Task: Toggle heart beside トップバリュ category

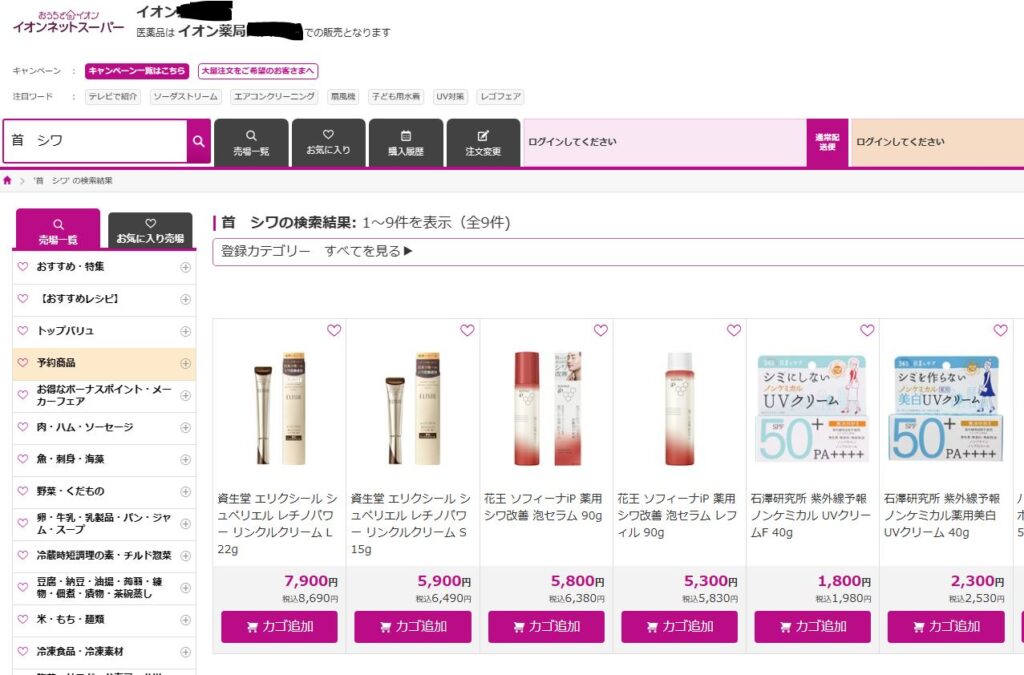Action: tap(23, 330)
